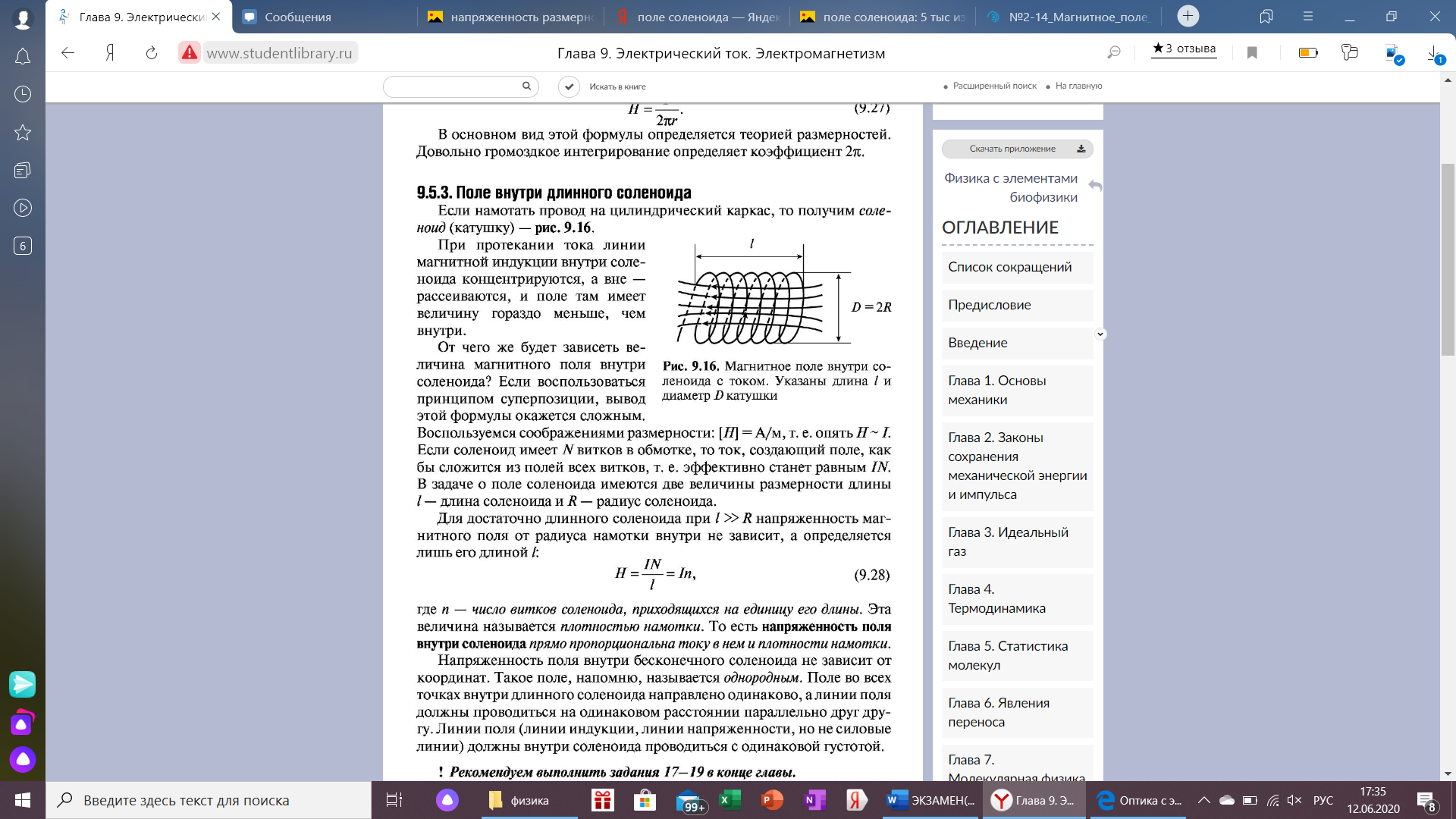Open the 3 отзыва reviews link
The width and height of the screenshot is (1456, 819).
[1185, 49]
